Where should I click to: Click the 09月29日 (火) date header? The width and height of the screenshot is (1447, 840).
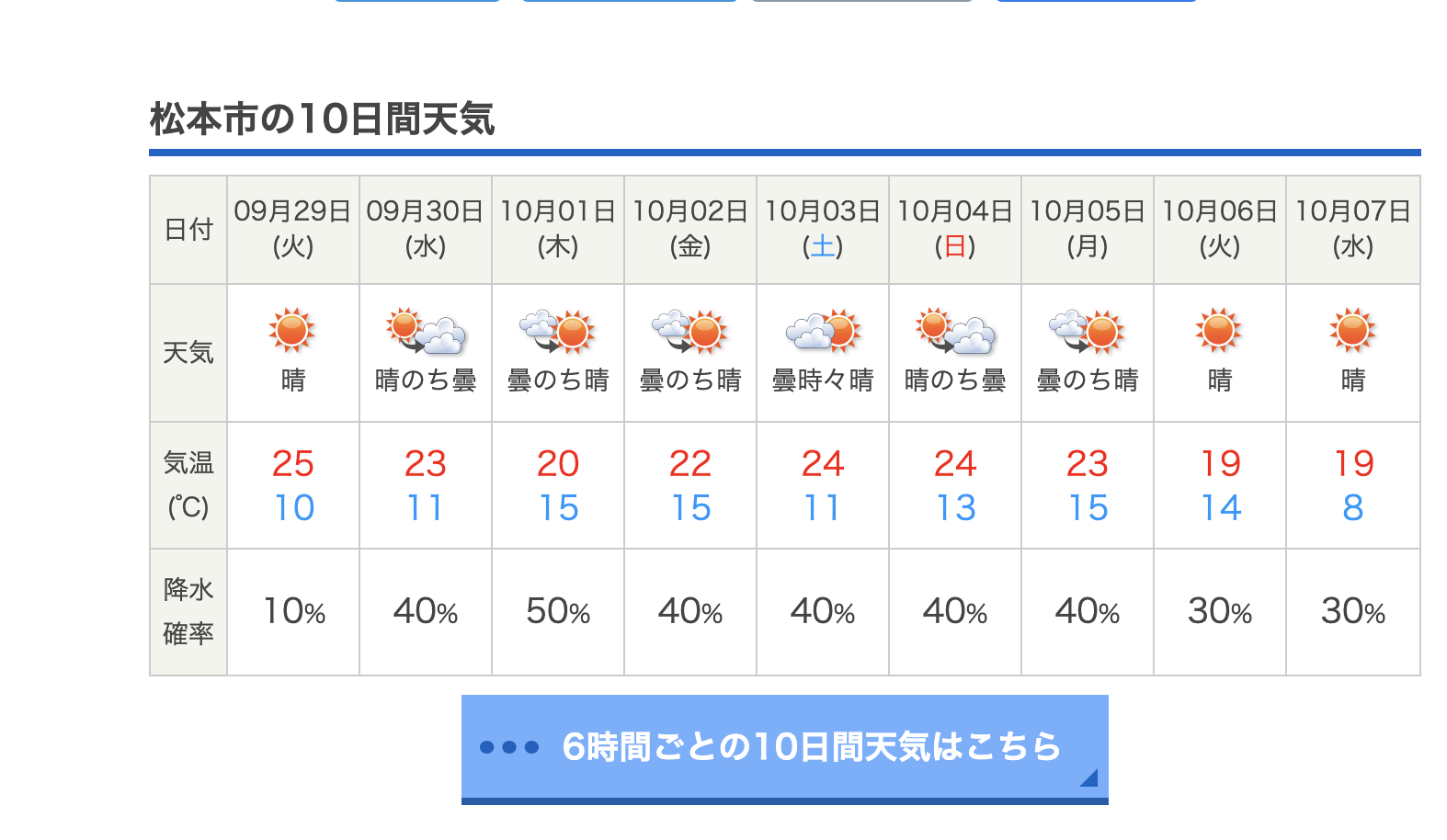[x=293, y=229]
